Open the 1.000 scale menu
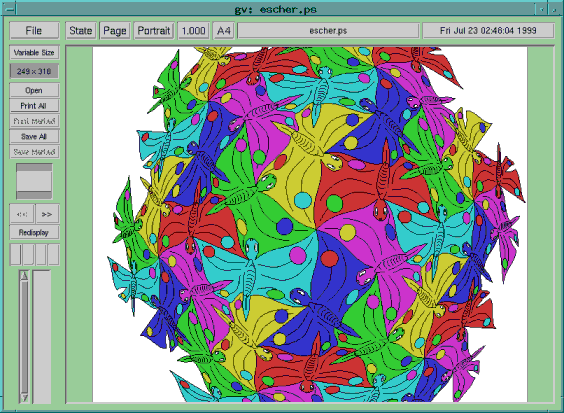 (194, 31)
